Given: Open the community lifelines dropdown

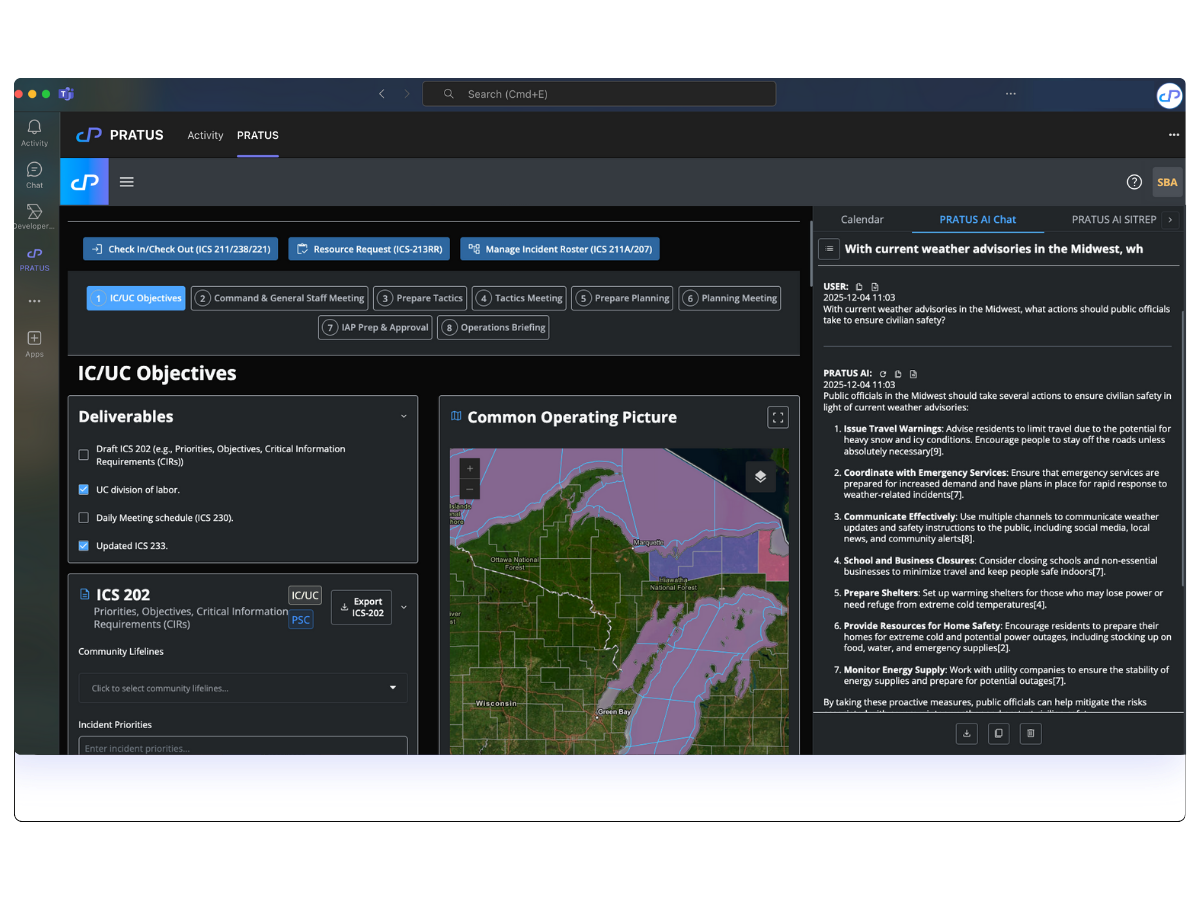Looking at the screenshot, I should (x=242, y=688).
